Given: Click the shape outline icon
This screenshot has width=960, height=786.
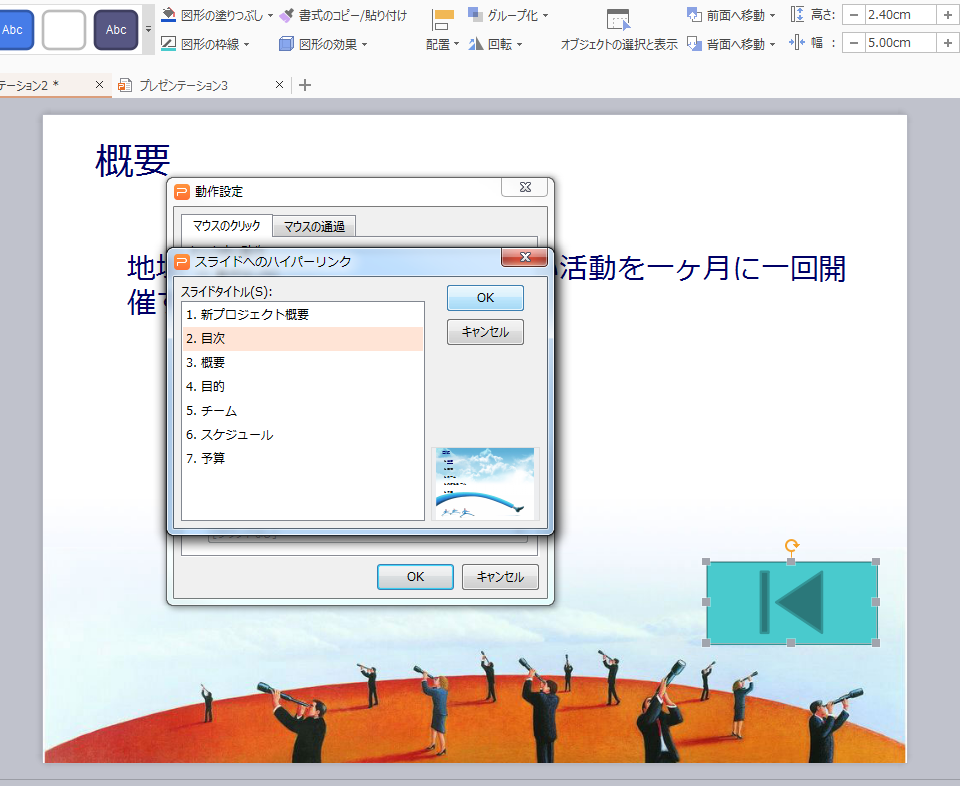Looking at the screenshot, I should 168,43.
